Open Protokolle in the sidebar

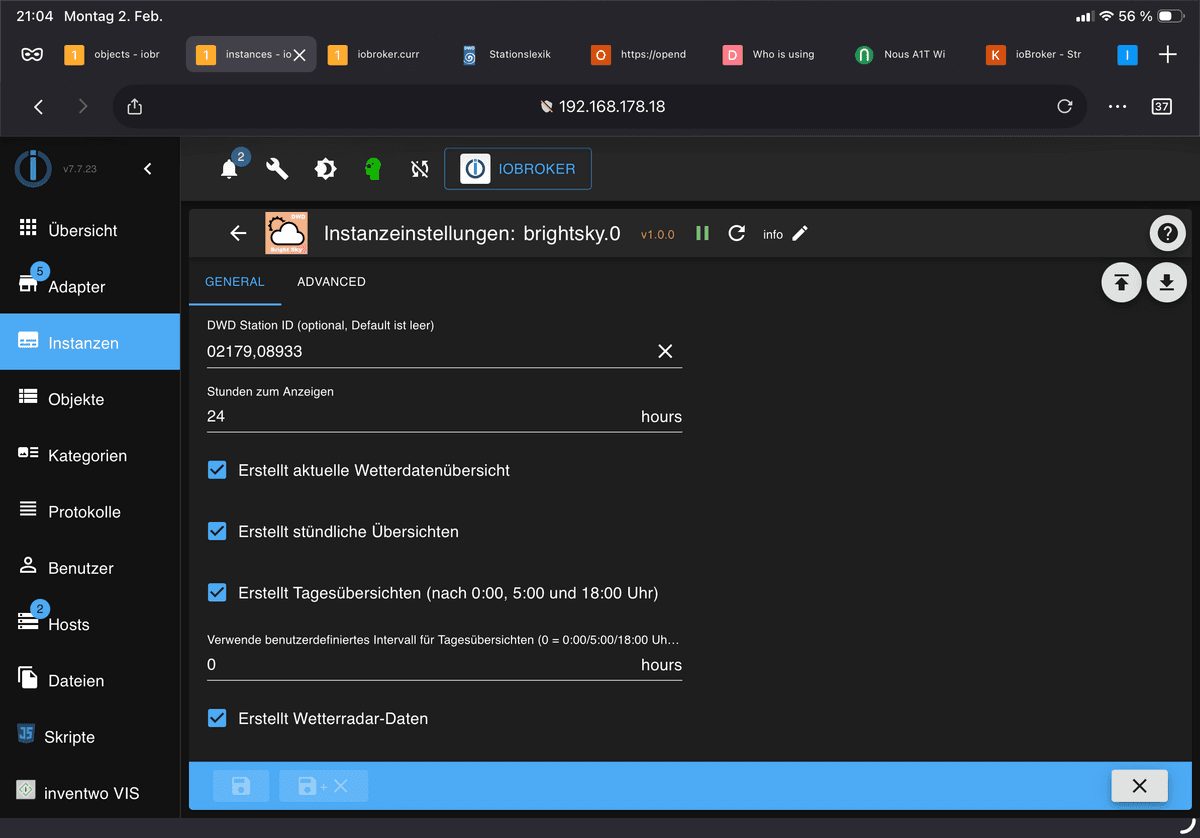(90, 511)
